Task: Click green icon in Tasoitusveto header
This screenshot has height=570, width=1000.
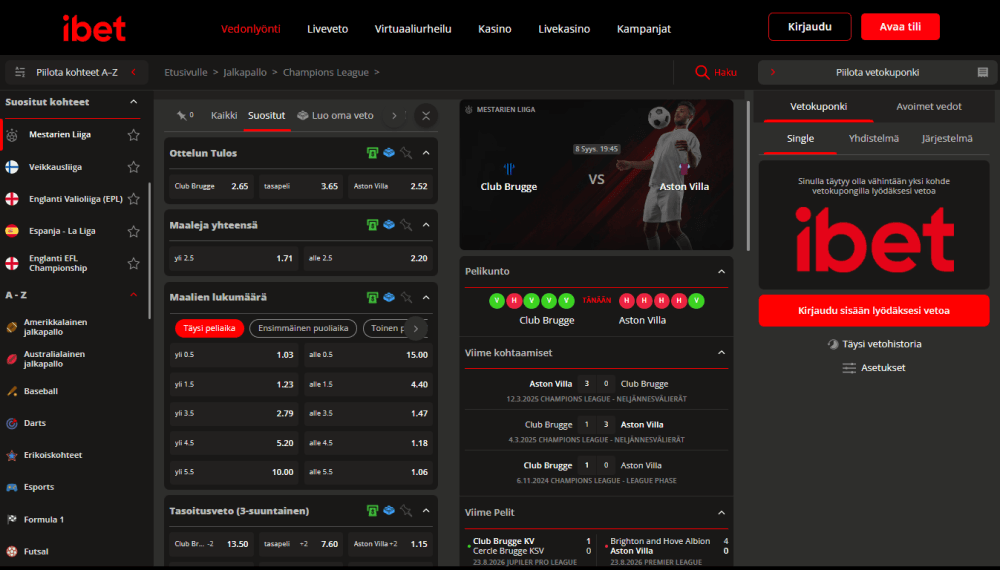Action: click(372, 511)
